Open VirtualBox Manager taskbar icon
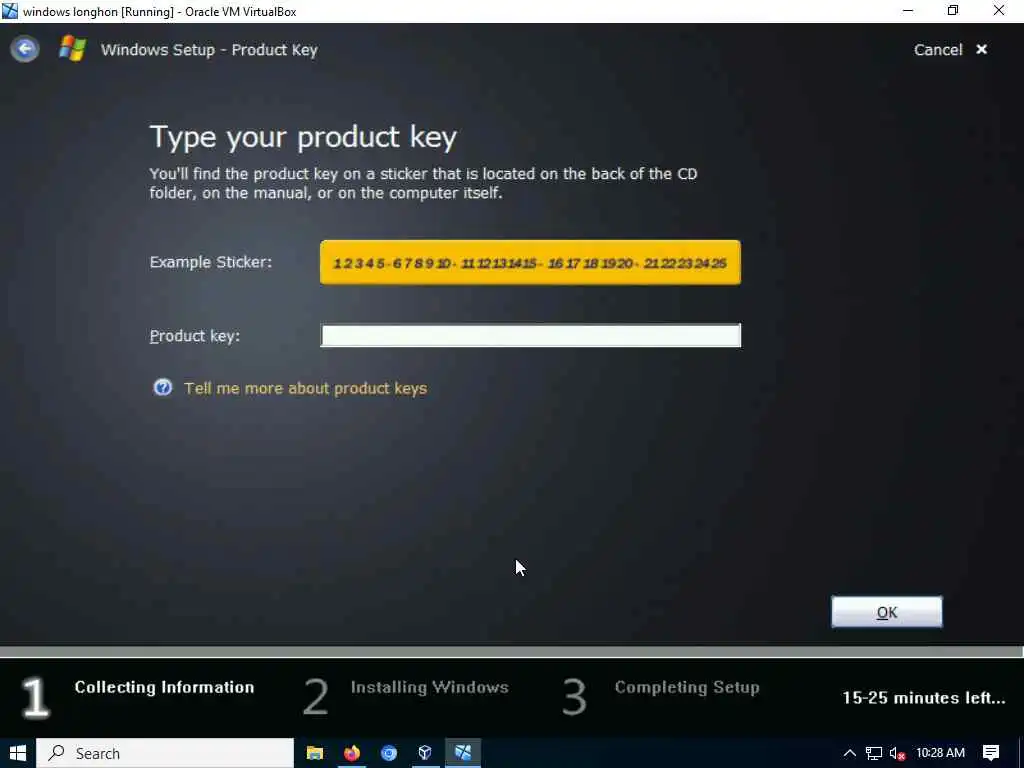The width and height of the screenshot is (1024, 768). coord(425,753)
